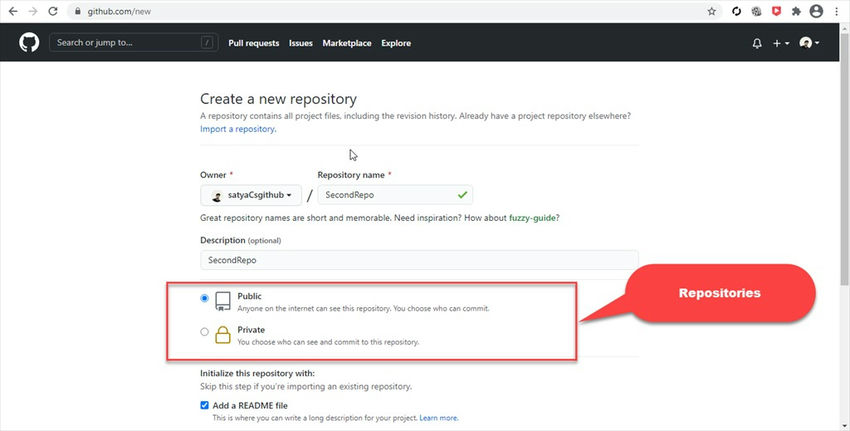
Task: Uncheck Add a README file checkbox
Action: point(204,405)
